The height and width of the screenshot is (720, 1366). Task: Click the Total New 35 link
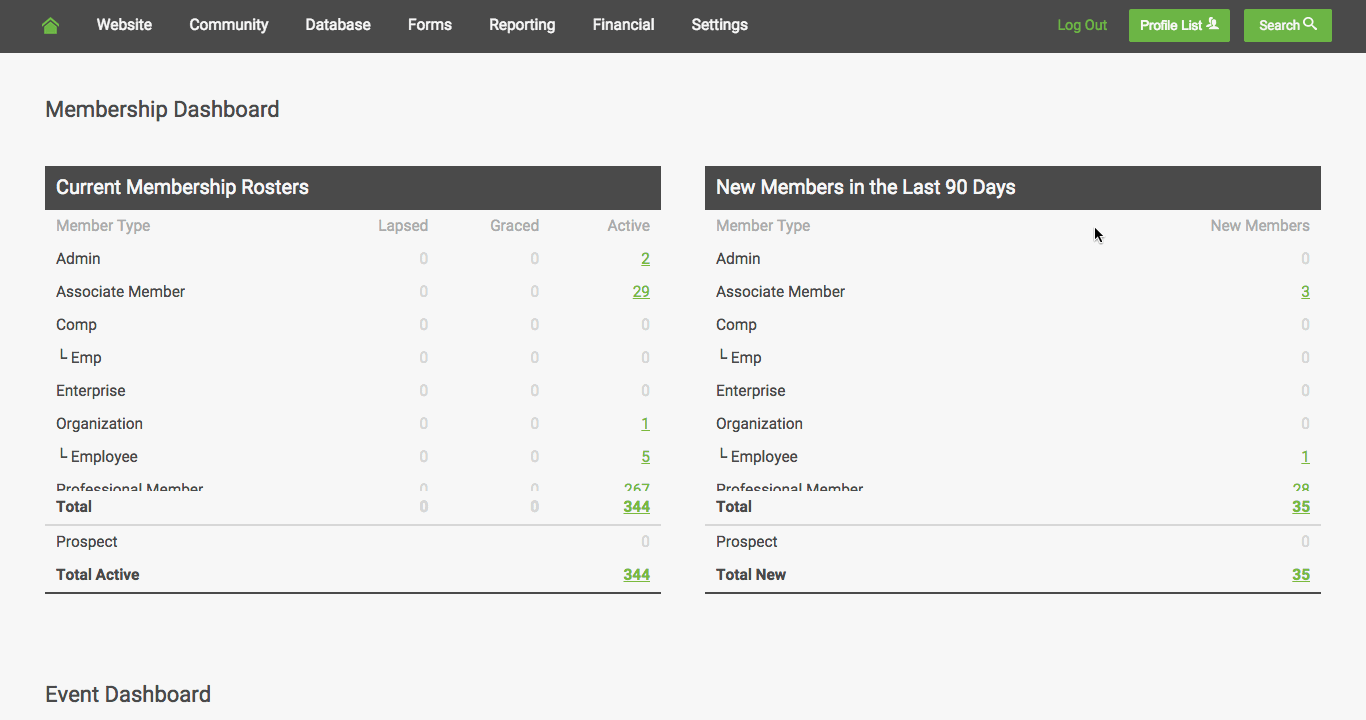coord(1300,575)
